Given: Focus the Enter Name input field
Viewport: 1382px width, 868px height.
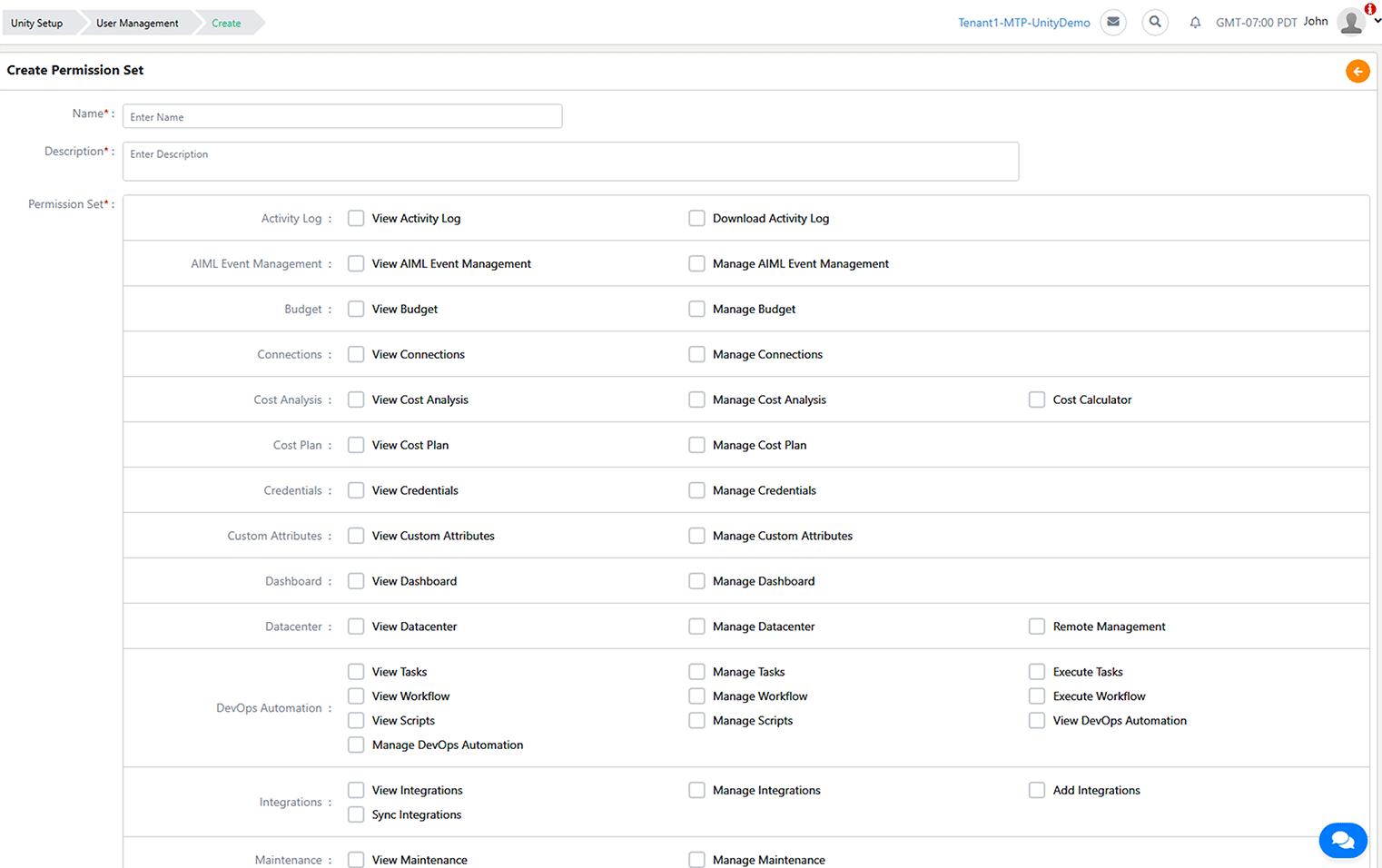Looking at the screenshot, I should pos(342,116).
